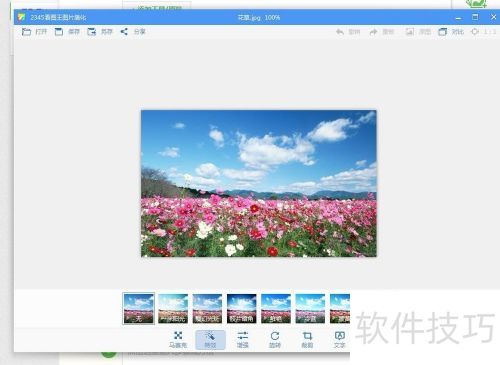This screenshot has height=365, width=500.
Task: Apply the 鲜艳 vivid effect thumbnail
Action: (276, 309)
